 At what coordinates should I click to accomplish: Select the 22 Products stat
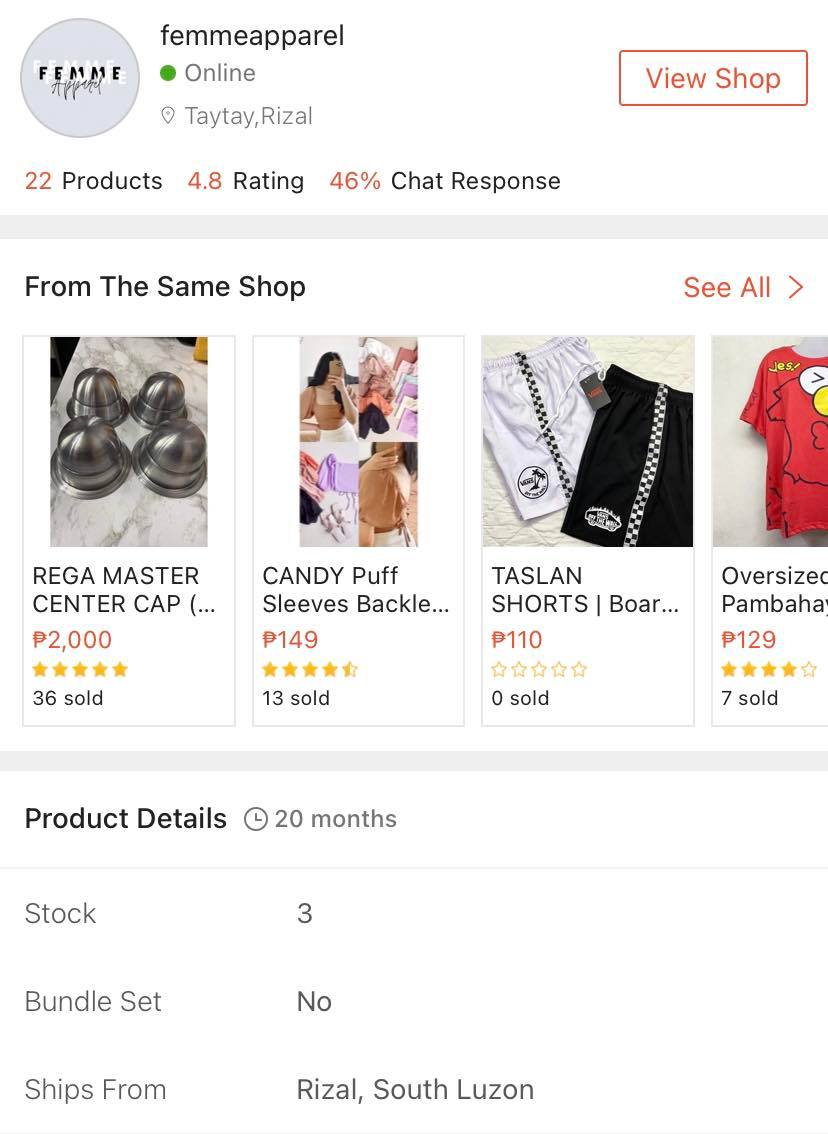click(93, 181)
